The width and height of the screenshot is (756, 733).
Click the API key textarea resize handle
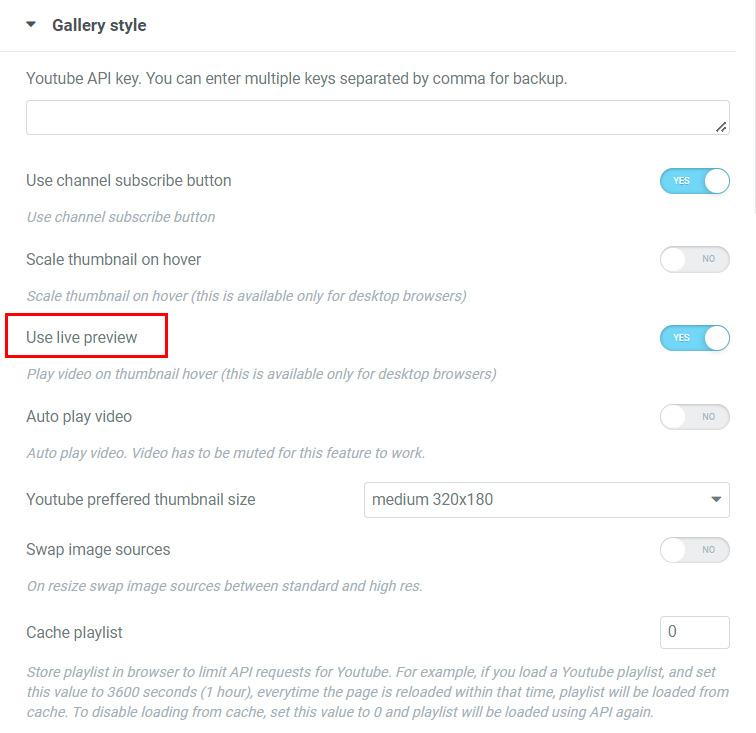pos(722,128)
